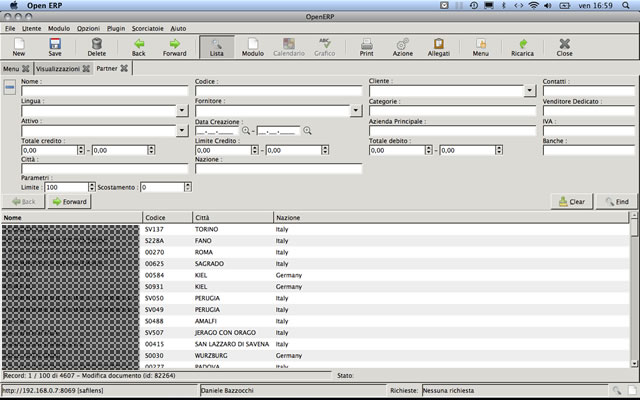Collapse the search filter panel
This screenshot has width=640, height=400.
click(x=10, y=87)
